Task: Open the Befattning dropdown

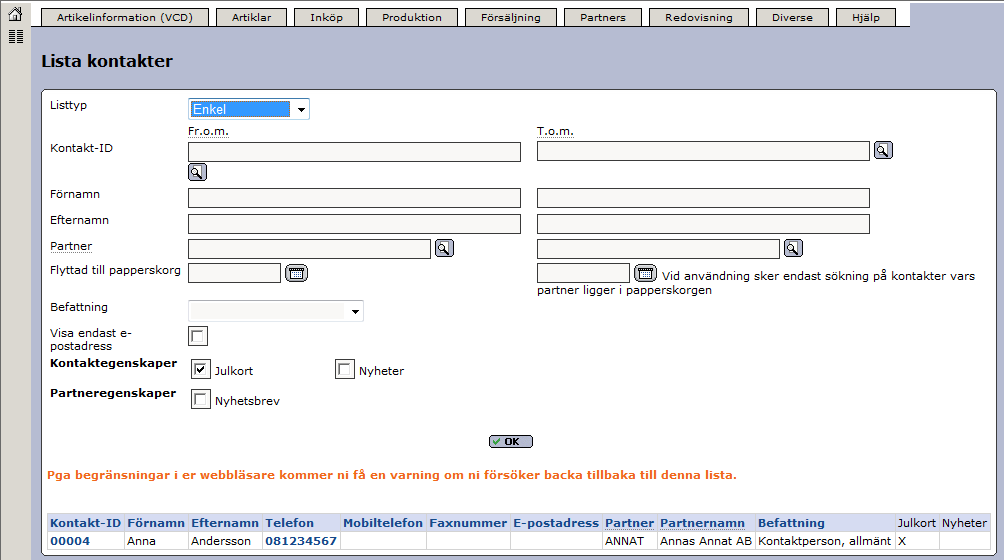Action: pos(276,311)
